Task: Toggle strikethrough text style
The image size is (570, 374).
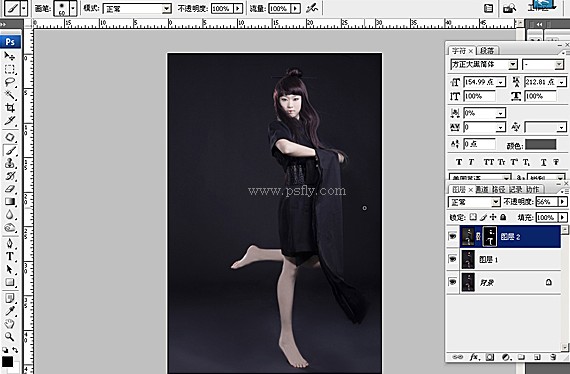Action: pyautogui.click(x=556, y=162)
